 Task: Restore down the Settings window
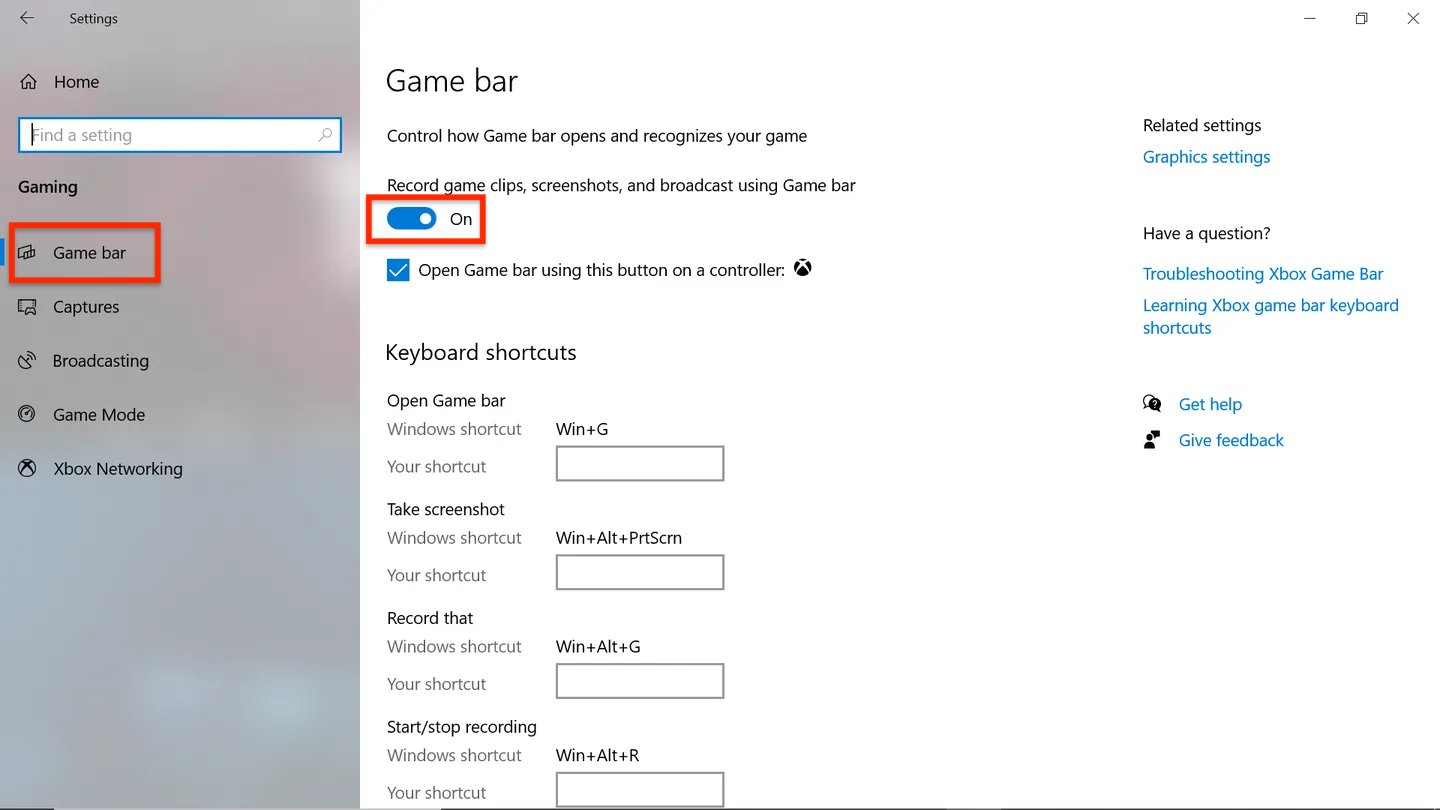point(1361,18)
